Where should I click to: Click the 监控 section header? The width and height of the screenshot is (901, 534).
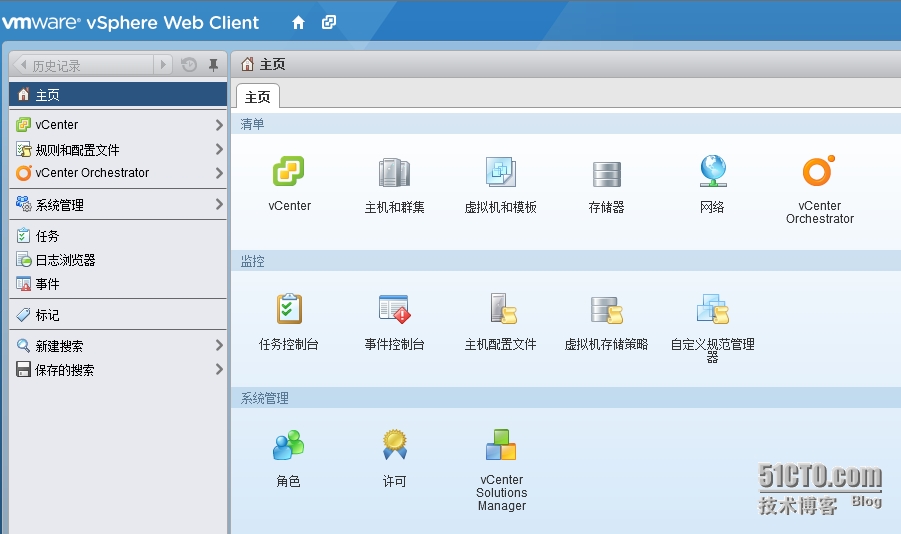coord(566,261)
